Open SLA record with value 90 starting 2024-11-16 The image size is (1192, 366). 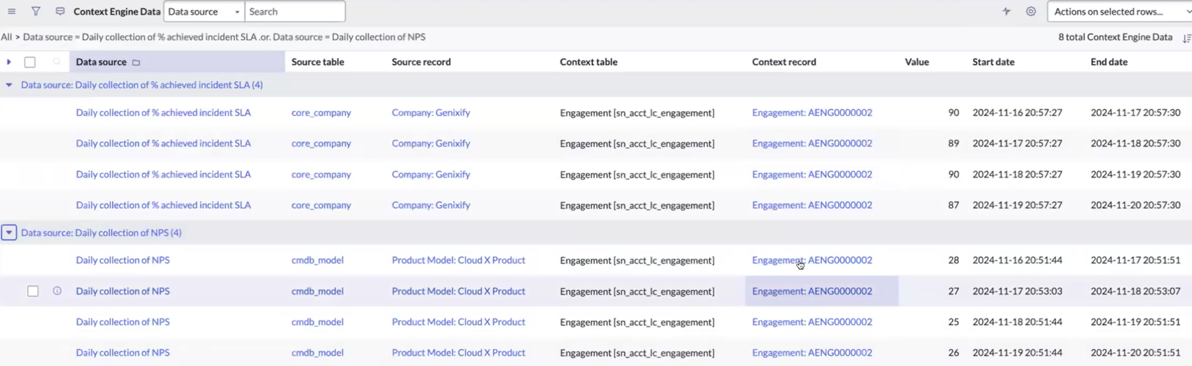[163, 113]
